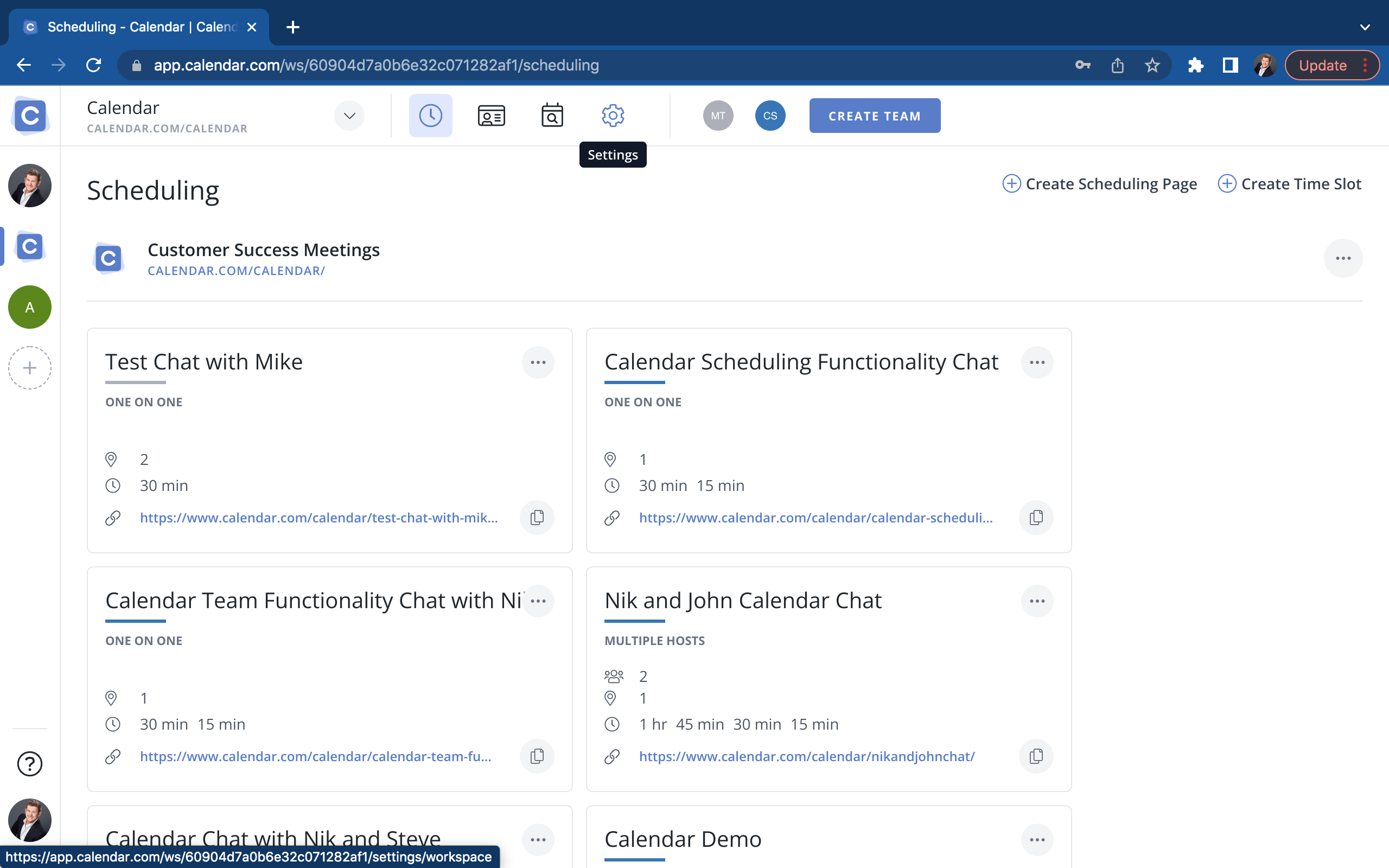Toggle browser side panel icon
The height and width of the screenshot is (868, 1389).
coord(1230,65)
